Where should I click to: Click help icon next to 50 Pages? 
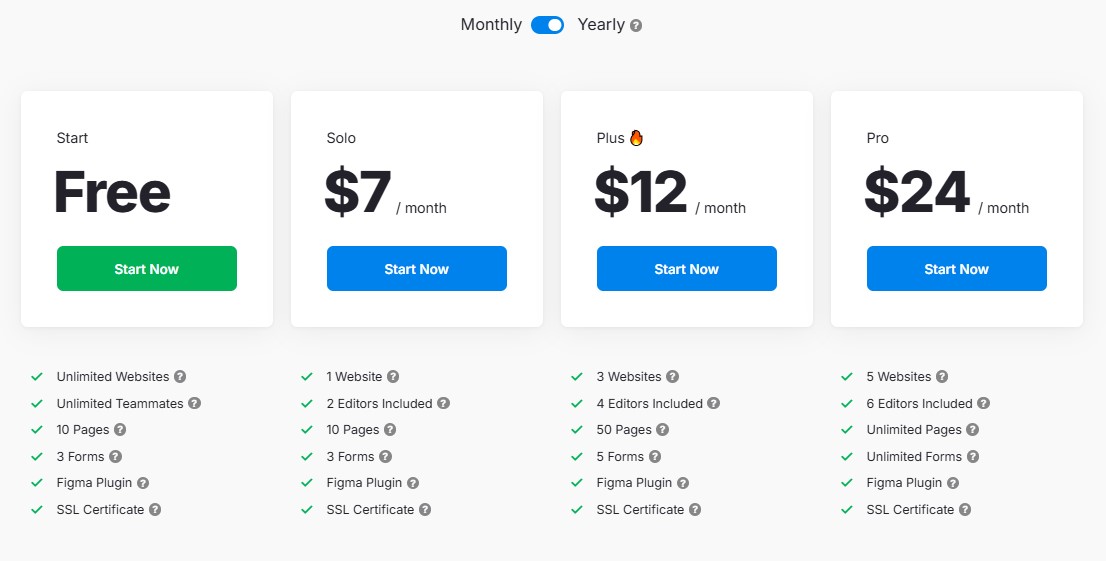(663, 430)
